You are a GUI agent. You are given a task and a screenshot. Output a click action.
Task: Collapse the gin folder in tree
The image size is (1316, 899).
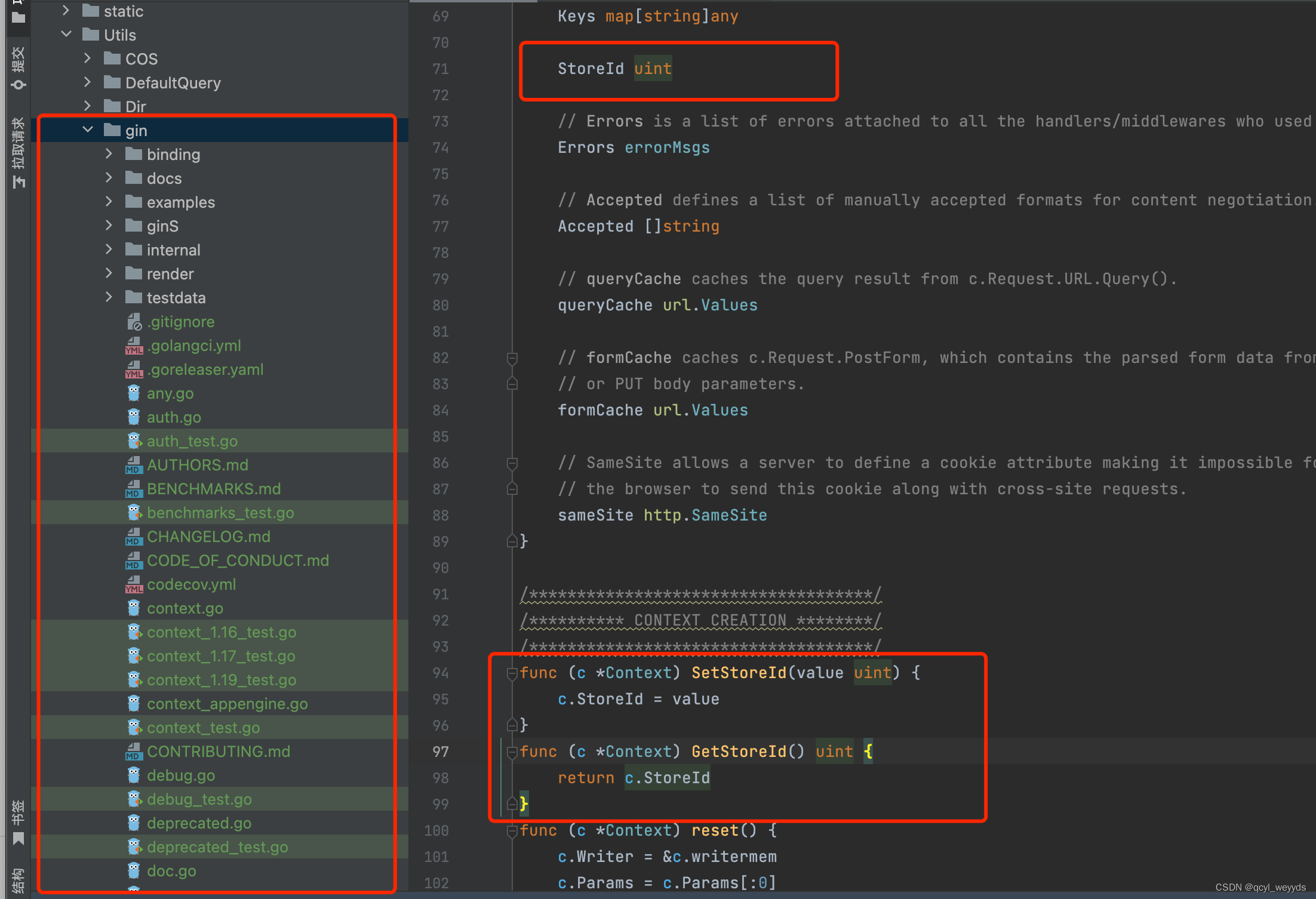tap(88, 130)
